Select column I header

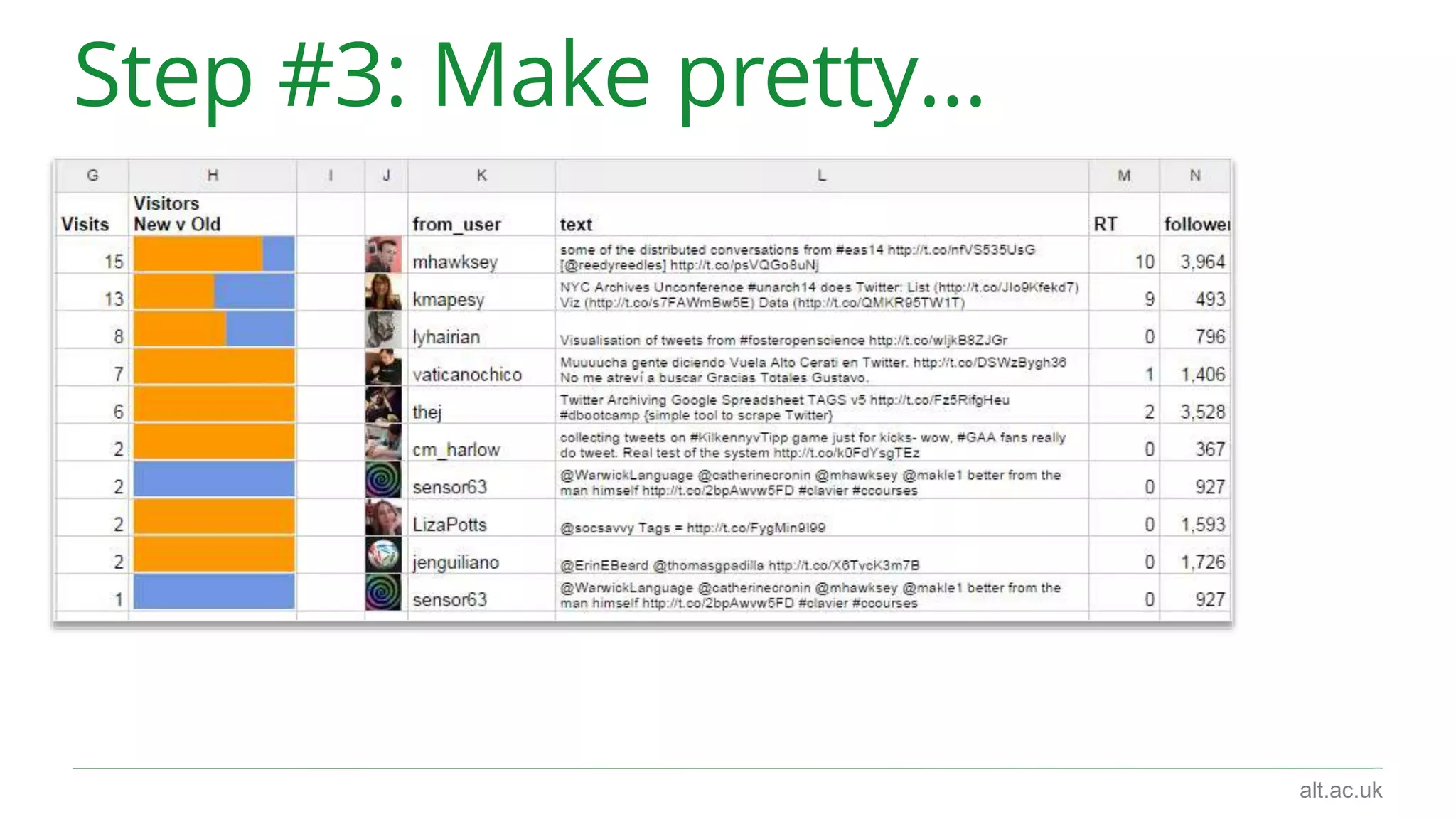[x=331, y=176]
